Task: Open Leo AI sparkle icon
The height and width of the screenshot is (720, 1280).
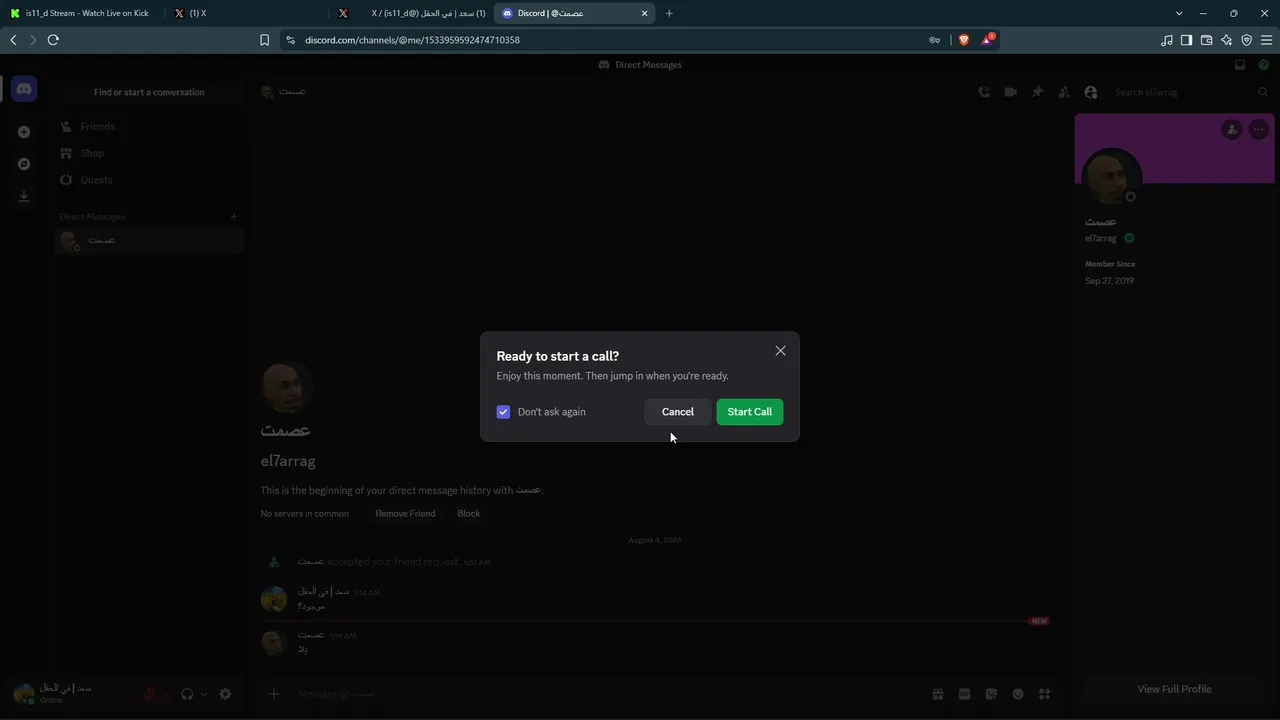Action: [1226, 40]
